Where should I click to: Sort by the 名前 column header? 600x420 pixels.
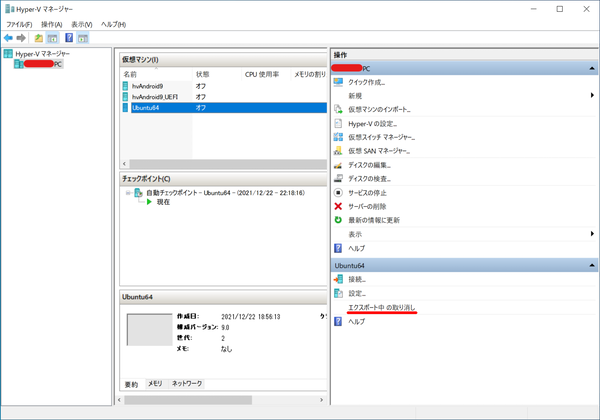(156, 74)
